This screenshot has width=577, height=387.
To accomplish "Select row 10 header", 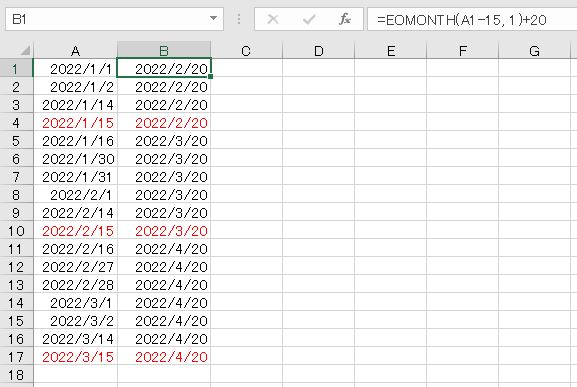I will click(16, 230).
